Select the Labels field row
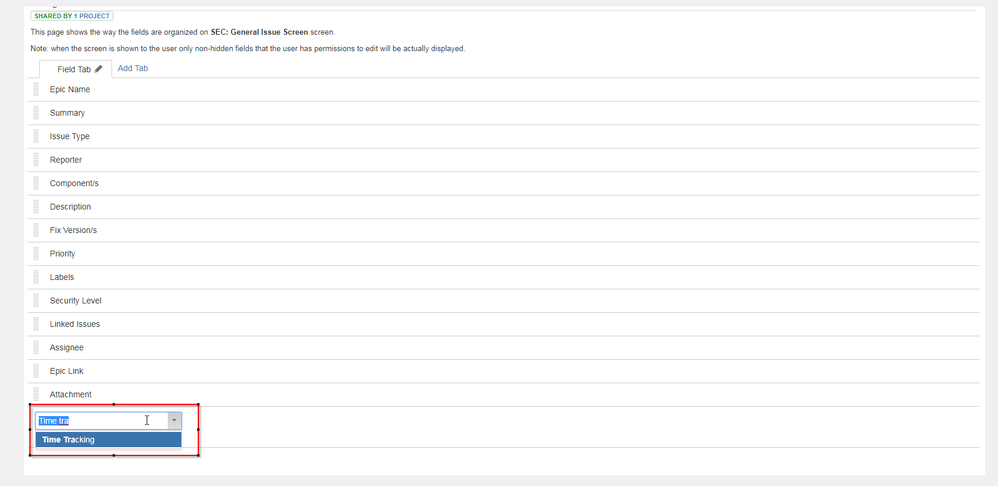The height and width of the screenshot is (486, 998). pyautogui.click(x=503, y=277)
